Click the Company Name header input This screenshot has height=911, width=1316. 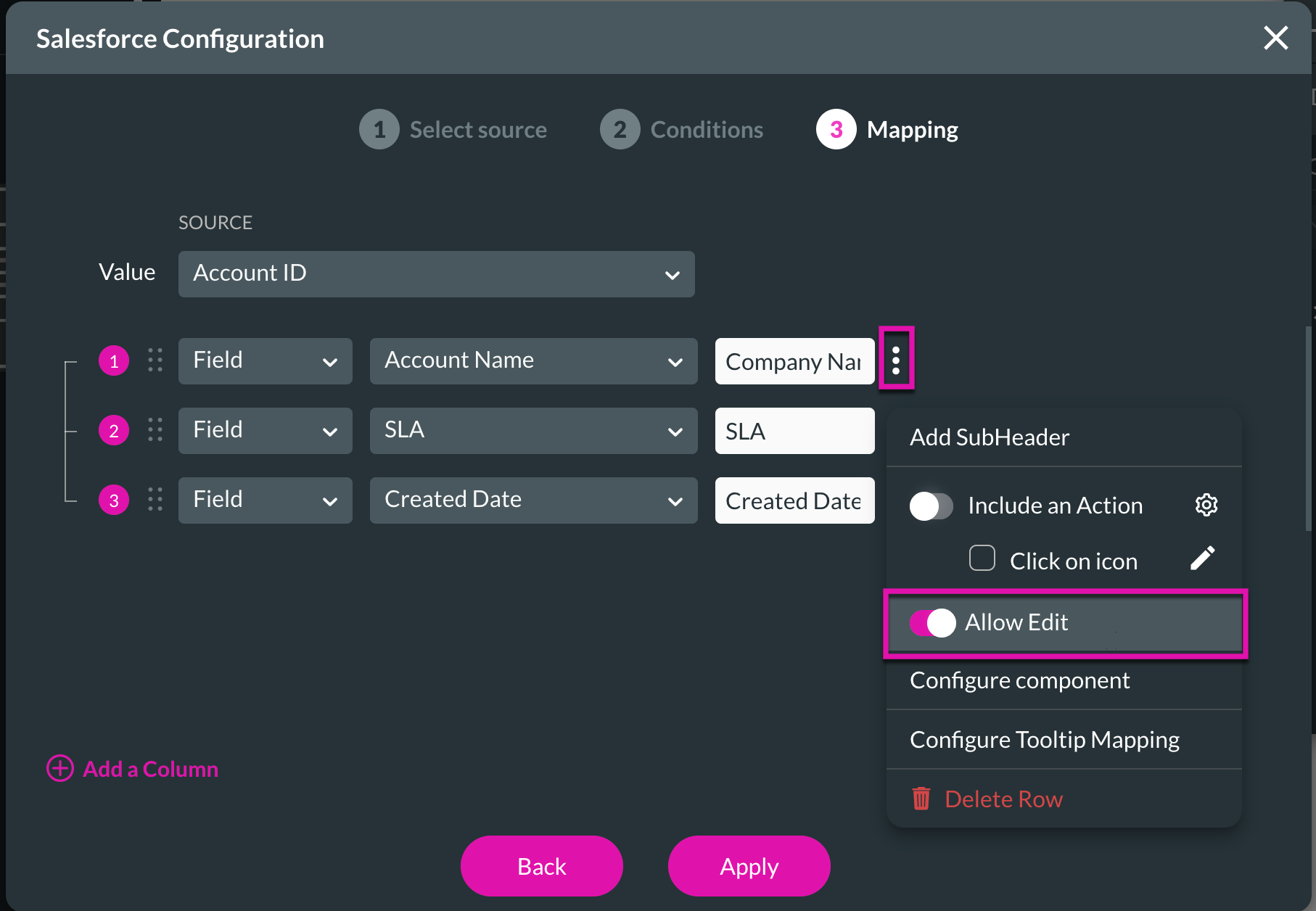click(795, 361)
